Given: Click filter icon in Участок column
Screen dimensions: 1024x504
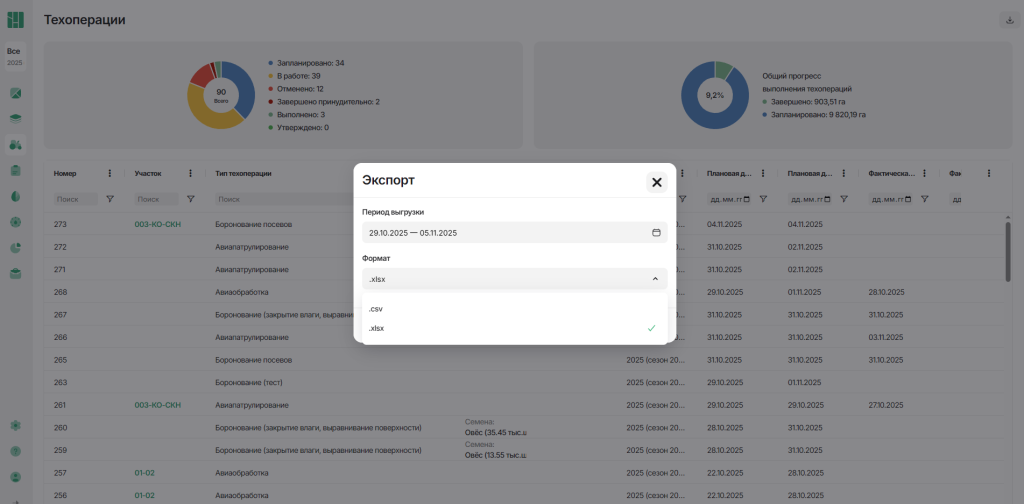Looking at the screenshot, I should click(x=190, y=199).
